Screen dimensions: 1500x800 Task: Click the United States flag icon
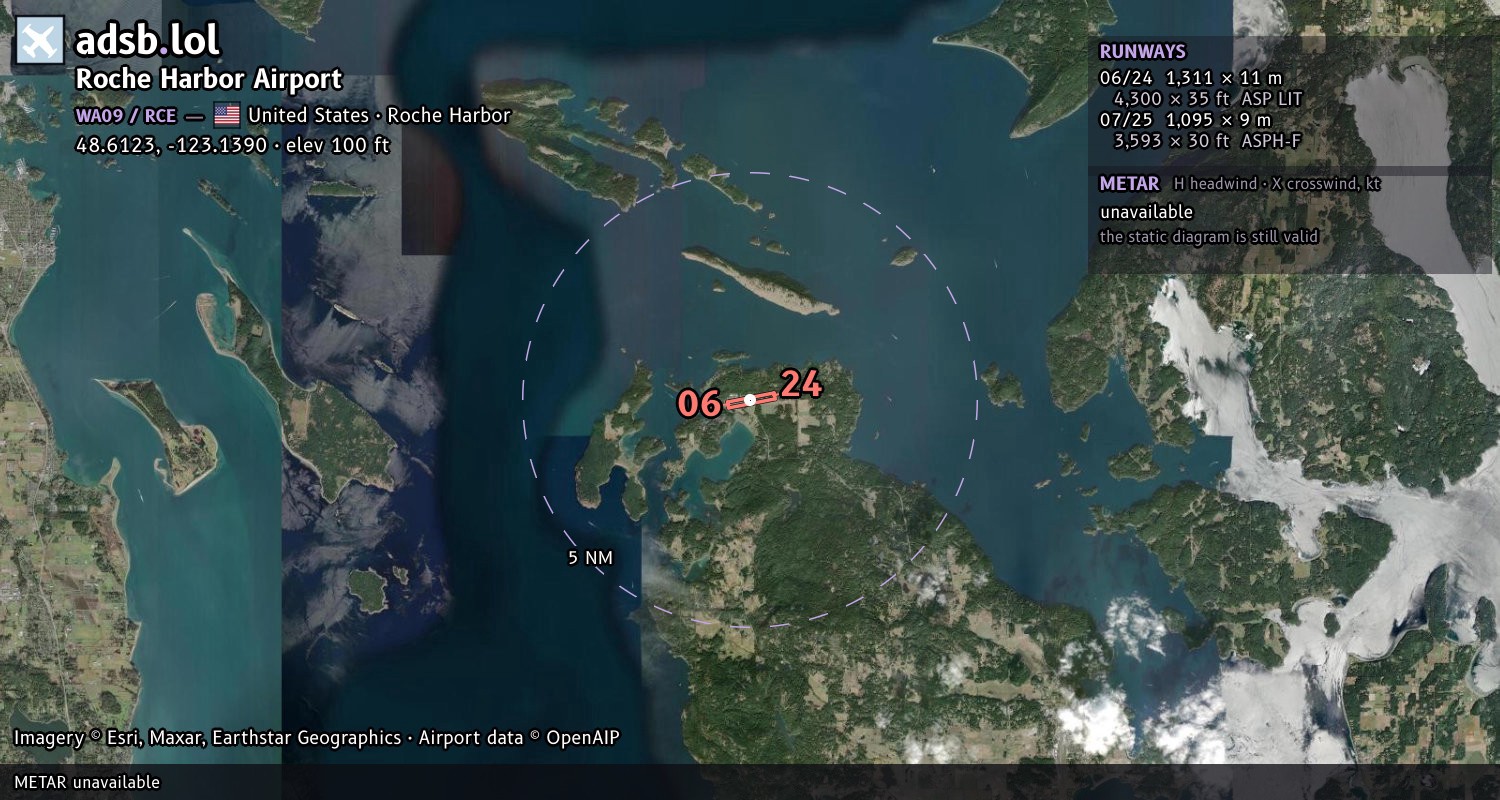(227, 115)
